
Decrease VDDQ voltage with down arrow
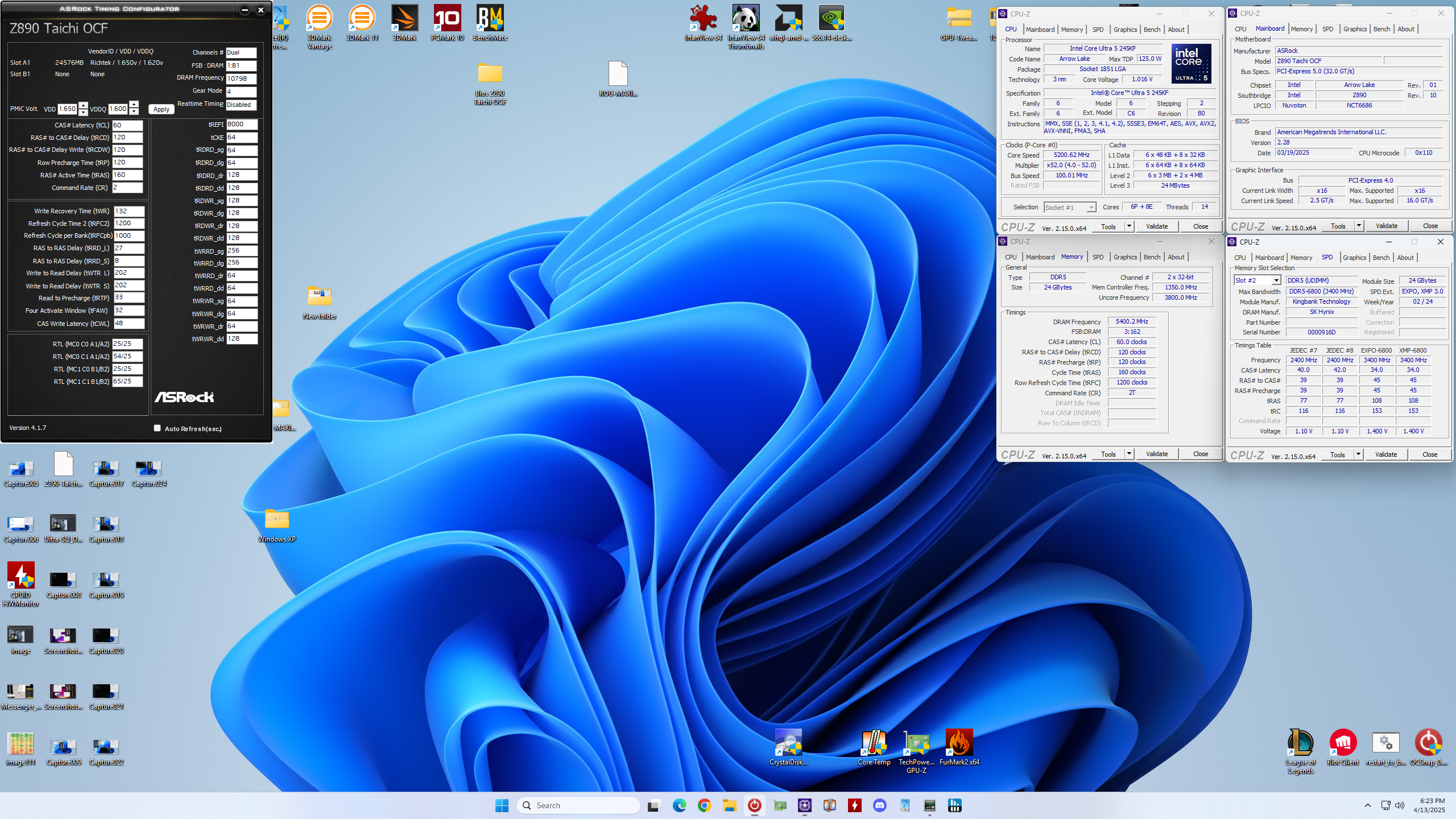pos(134,112)
